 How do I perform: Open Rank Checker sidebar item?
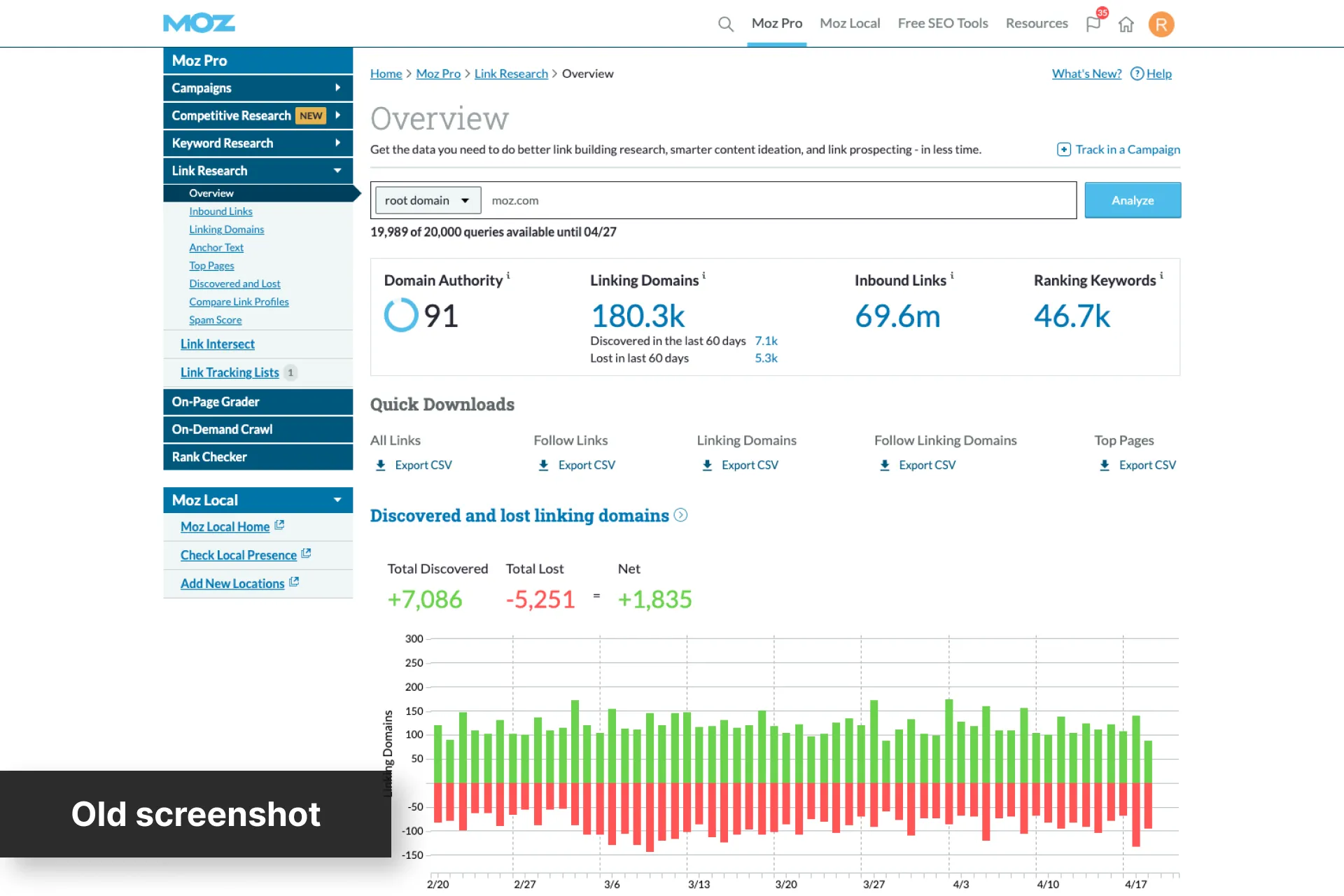click(258, 456)
